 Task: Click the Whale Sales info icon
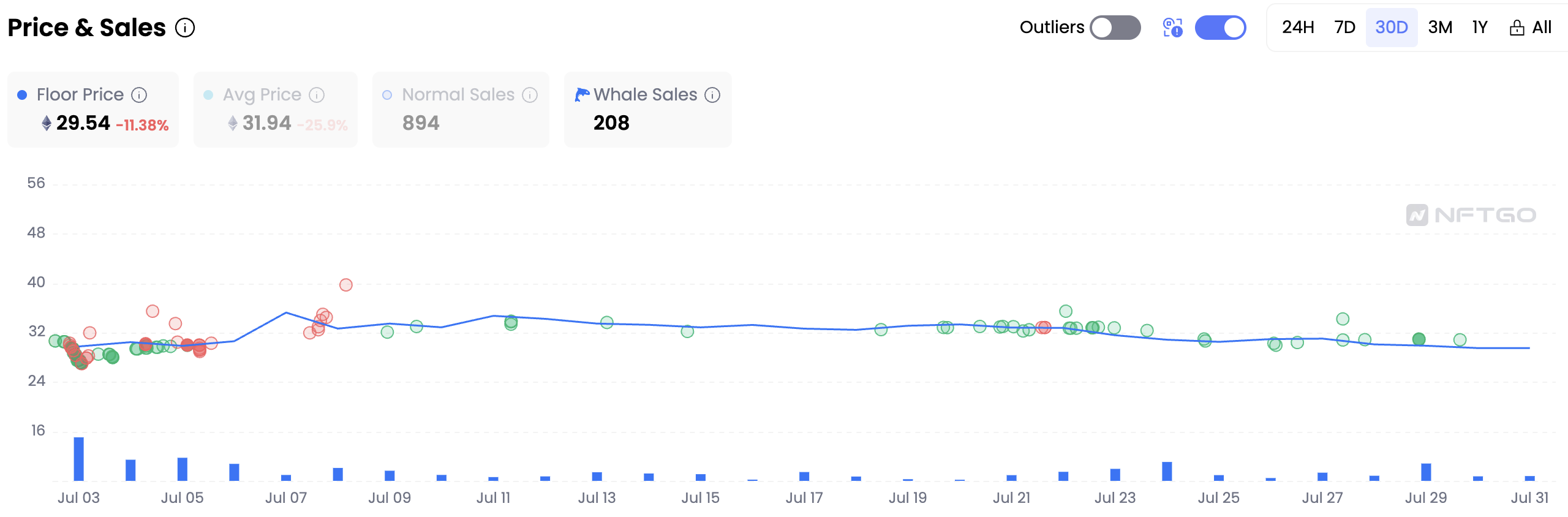pyautogui.click(x=712, y=95)
